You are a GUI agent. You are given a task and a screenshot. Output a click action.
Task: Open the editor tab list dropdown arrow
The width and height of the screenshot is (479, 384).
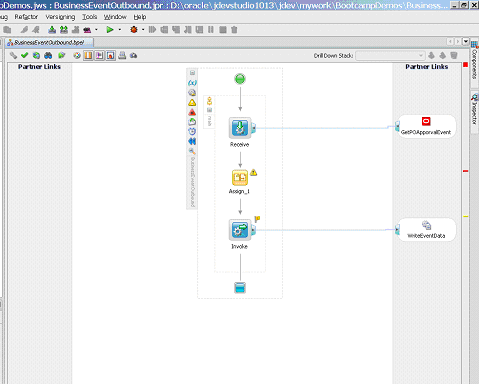tap(466, 42)
